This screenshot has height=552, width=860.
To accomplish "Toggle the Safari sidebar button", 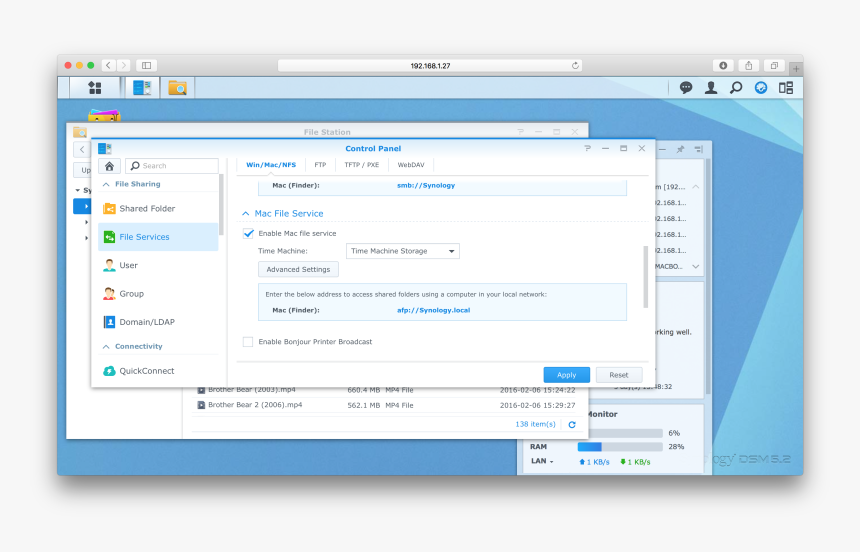I will pos(146,65).
